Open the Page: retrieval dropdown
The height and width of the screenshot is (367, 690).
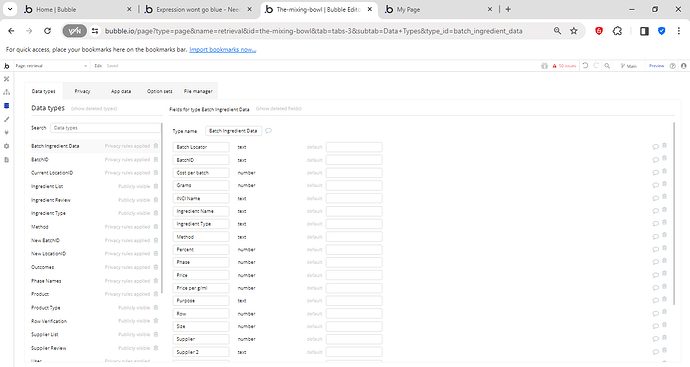(51, 66)
